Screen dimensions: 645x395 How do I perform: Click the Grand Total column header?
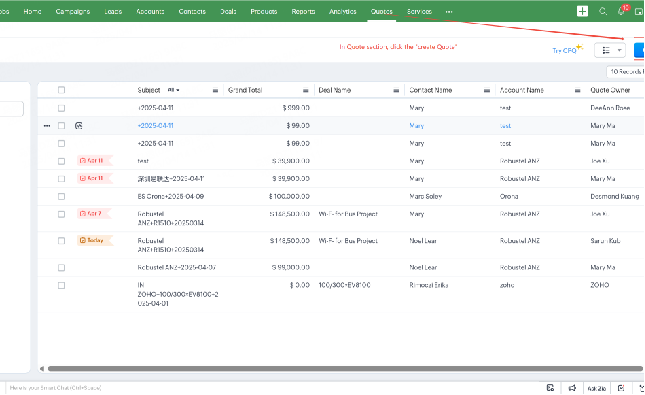[x=245, y=90]
